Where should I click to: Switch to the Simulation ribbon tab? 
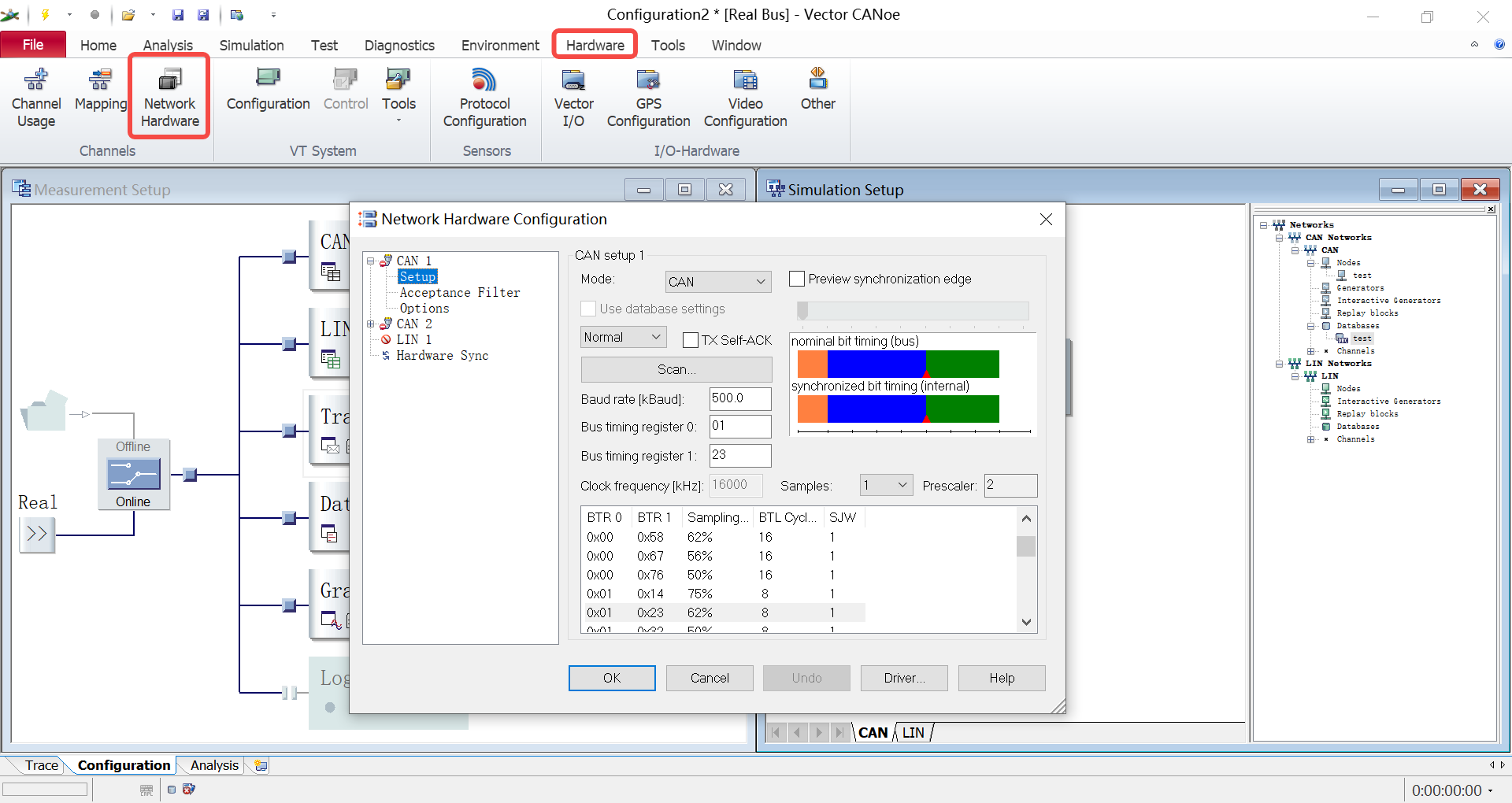[251, 46]
